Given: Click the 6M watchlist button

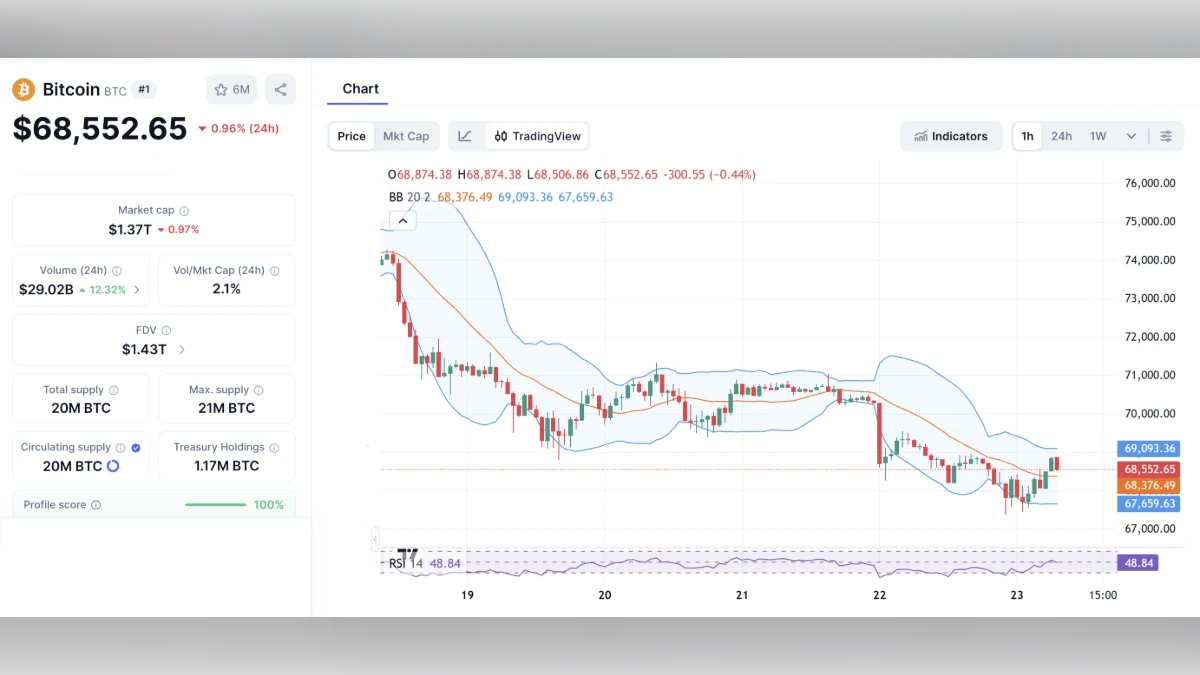Looking at the screenshot, I should coord(231,89).
